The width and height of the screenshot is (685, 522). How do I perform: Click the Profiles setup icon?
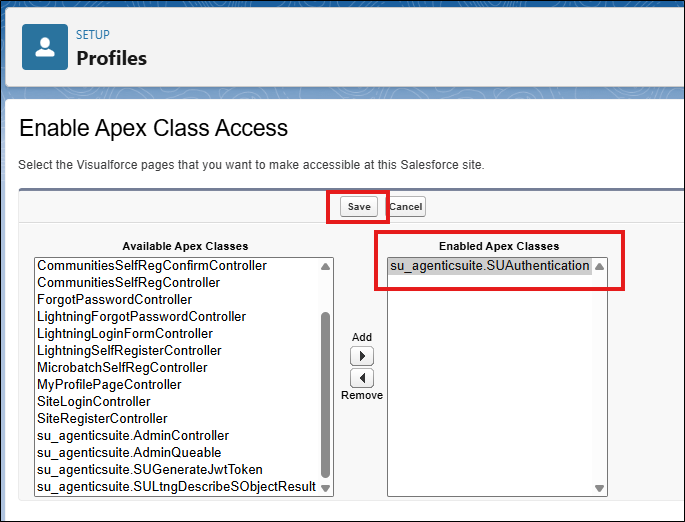[46, 47]
